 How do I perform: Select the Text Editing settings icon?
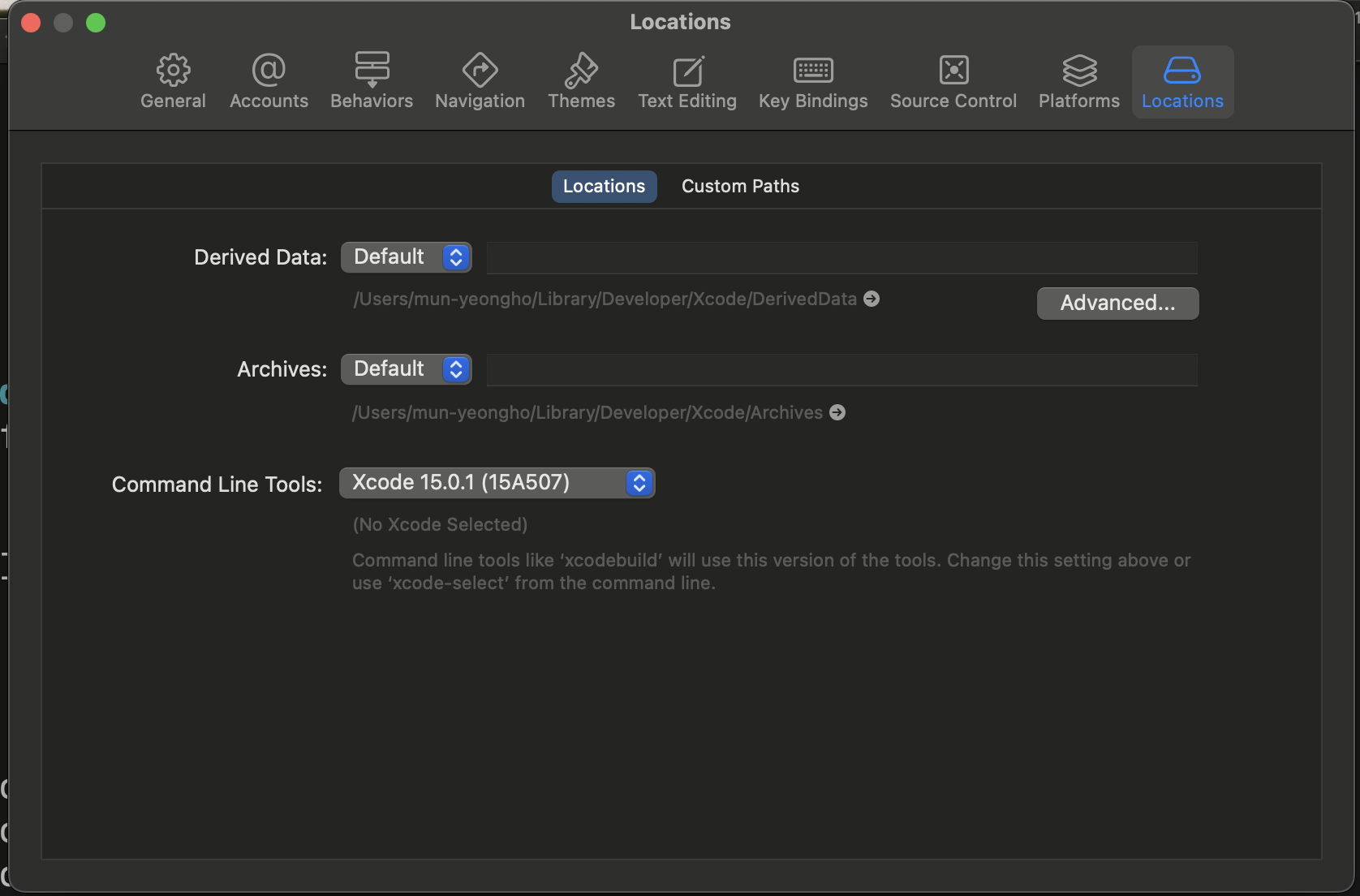click(686, 80)
